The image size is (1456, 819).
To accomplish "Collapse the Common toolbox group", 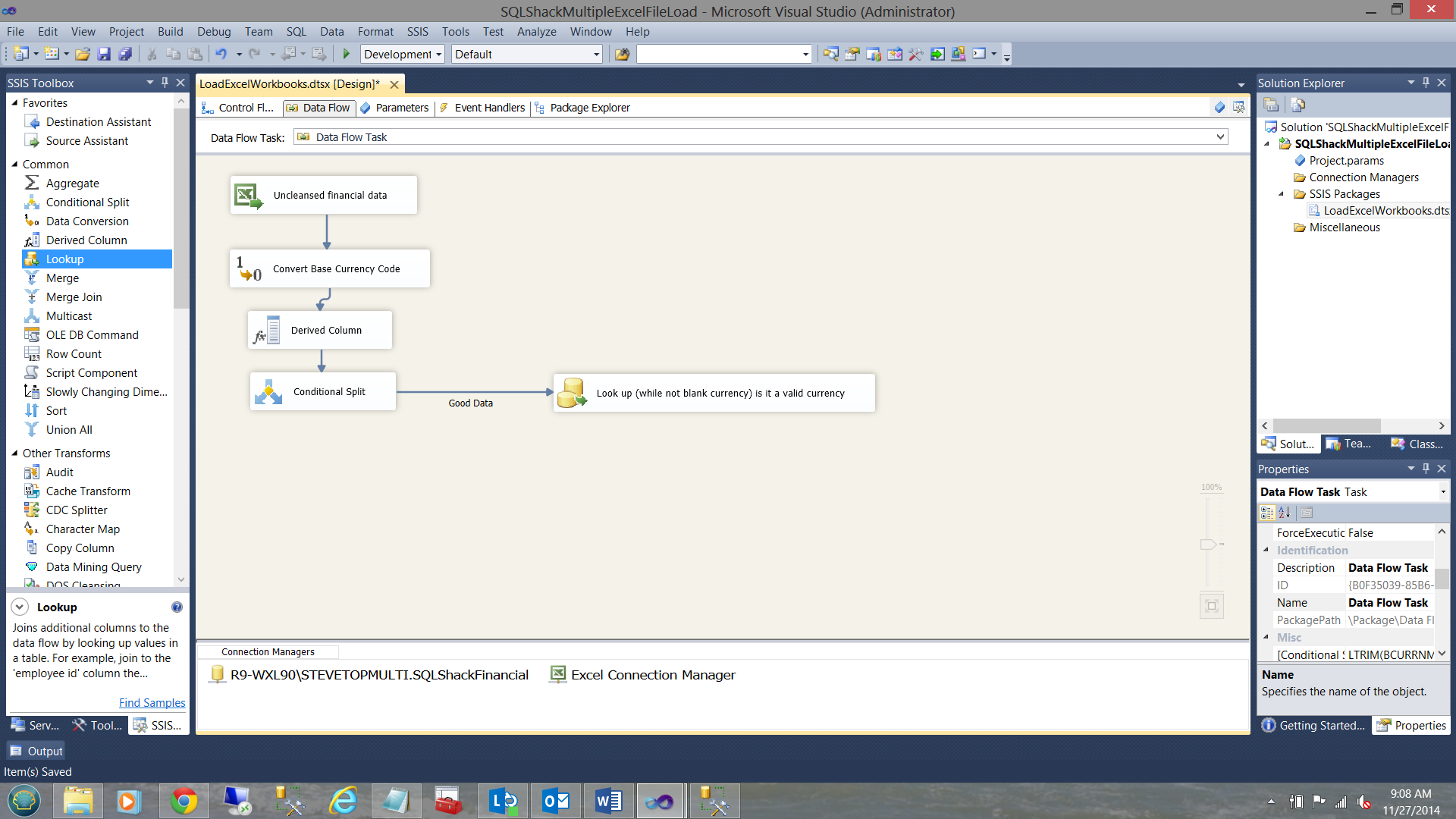I will [14, 164].
